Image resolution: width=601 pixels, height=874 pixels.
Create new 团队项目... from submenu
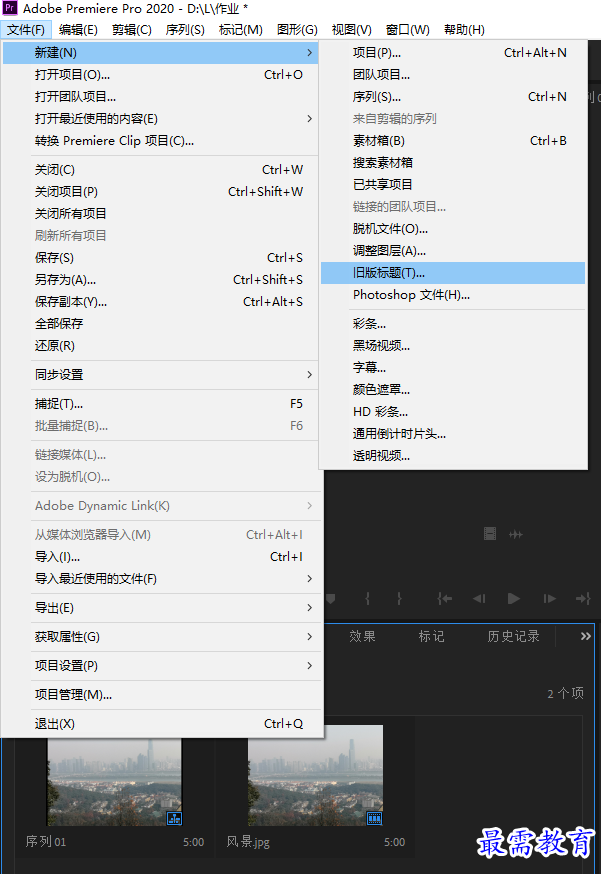[x=453, y=75]
